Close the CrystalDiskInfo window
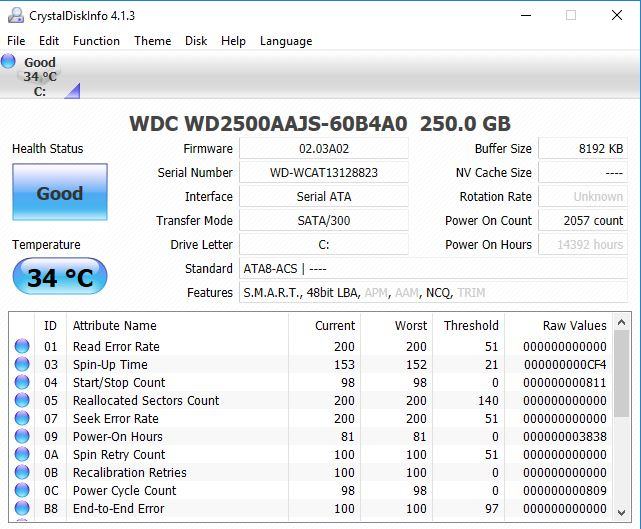Image resolution: width=641 pixels, height=529 pixels. tap(616, 16)
